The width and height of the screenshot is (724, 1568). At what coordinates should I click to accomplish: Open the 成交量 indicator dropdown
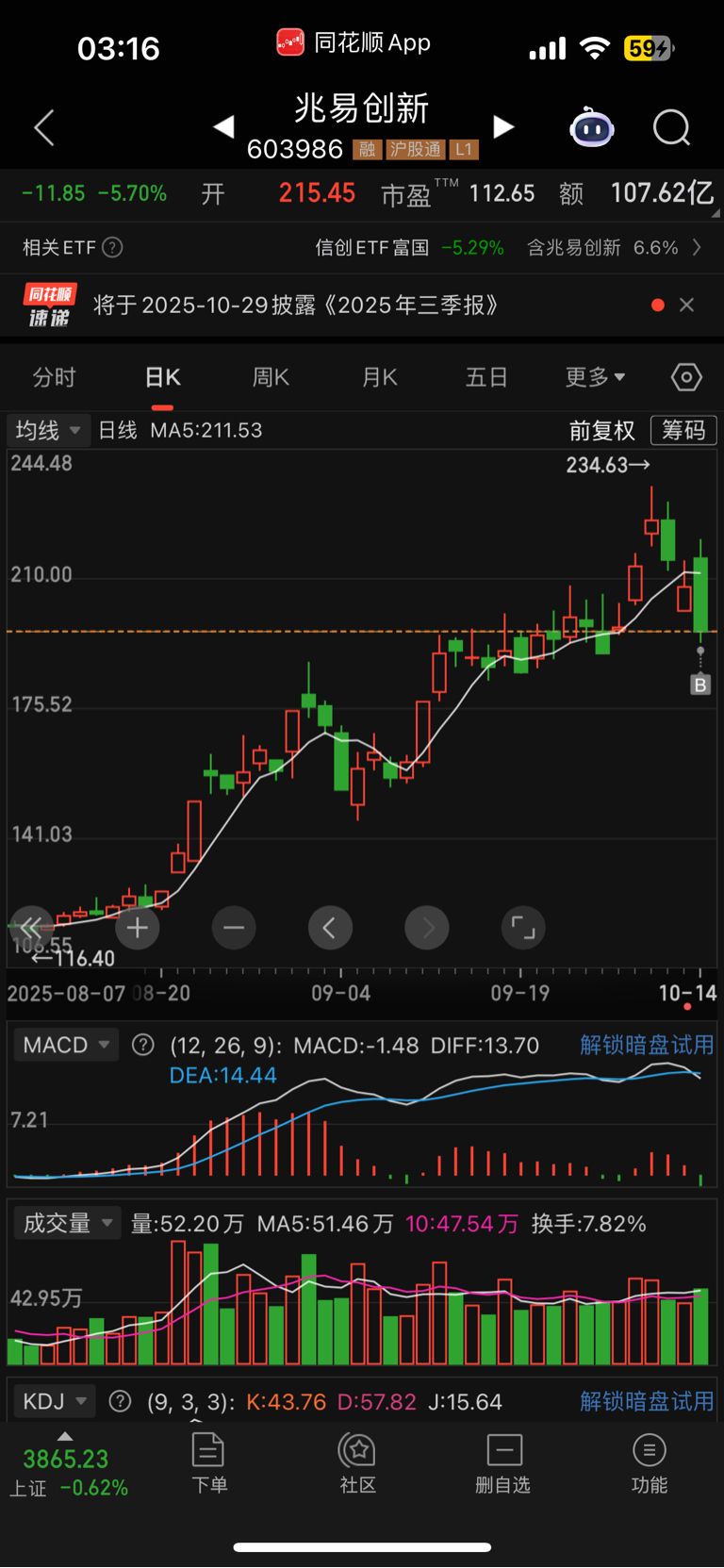pos(68,1223)
